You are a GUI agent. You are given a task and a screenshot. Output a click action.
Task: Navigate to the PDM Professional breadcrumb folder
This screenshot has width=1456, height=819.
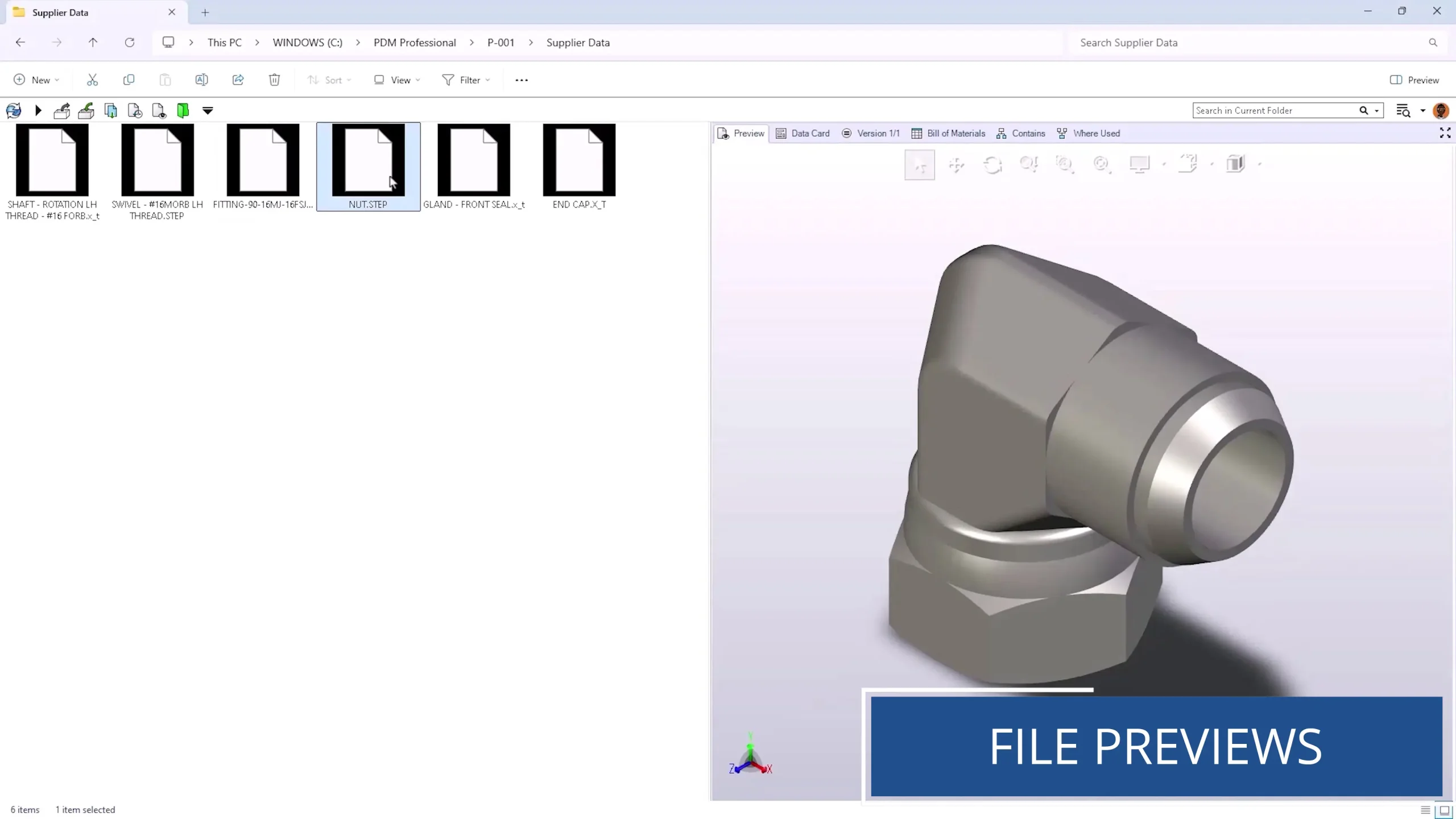coord(415,42)
